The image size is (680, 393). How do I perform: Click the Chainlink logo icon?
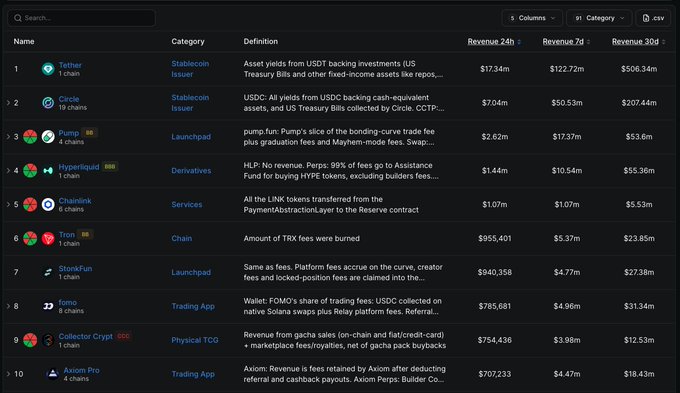(48, 204)
